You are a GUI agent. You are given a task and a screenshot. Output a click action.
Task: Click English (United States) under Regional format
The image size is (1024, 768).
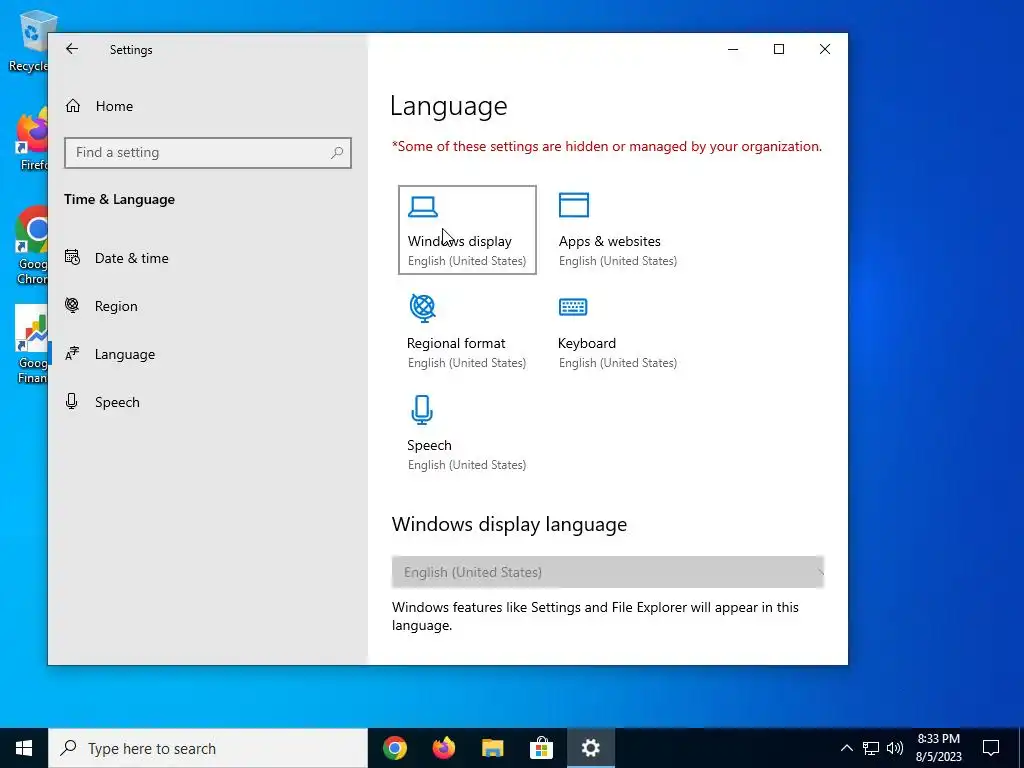click(x=467, y=362)
